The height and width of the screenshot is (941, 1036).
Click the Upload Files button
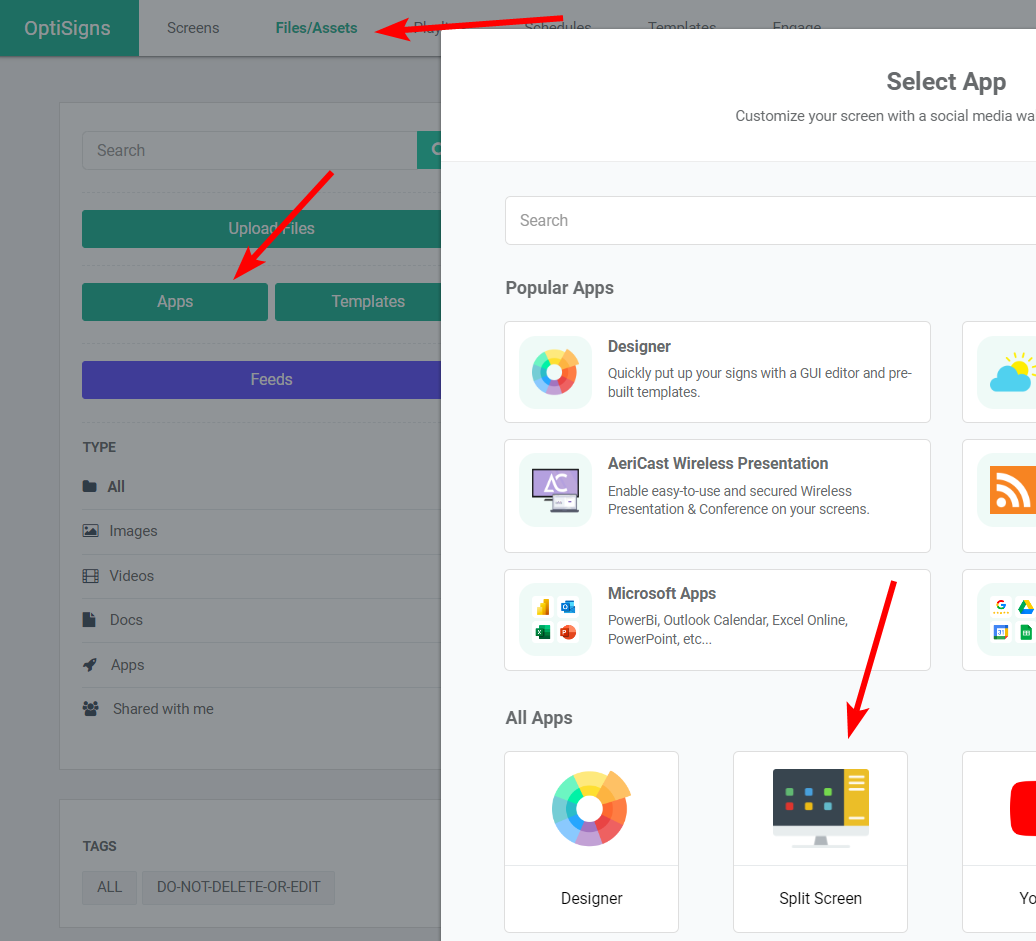(x=262, y=229)
